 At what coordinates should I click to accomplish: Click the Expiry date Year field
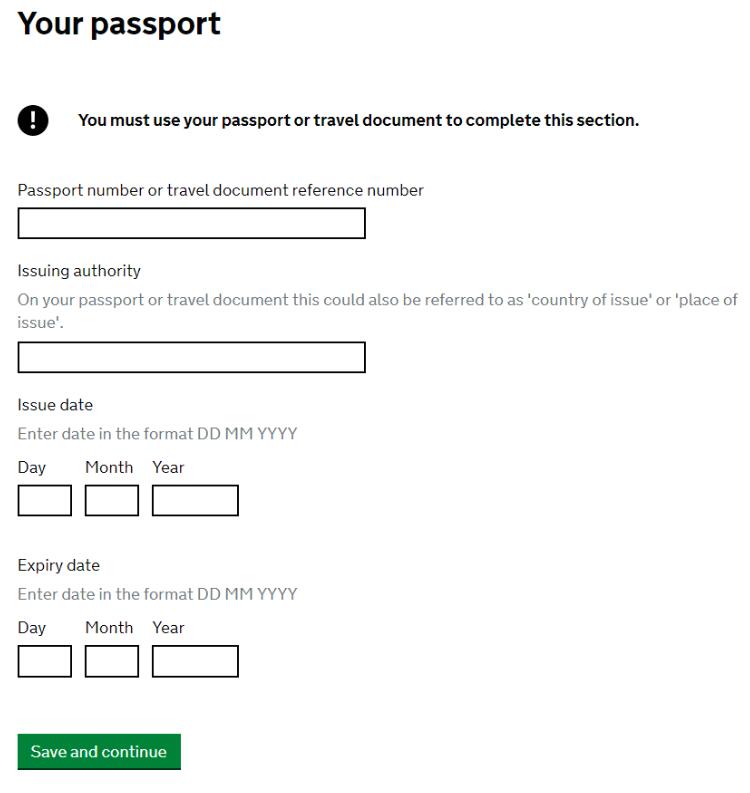(x=195, y=661)
